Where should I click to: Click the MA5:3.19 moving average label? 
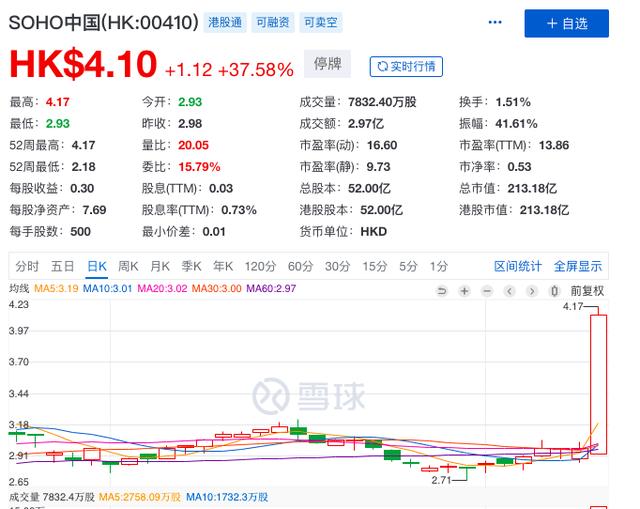(x=56, y=289)
